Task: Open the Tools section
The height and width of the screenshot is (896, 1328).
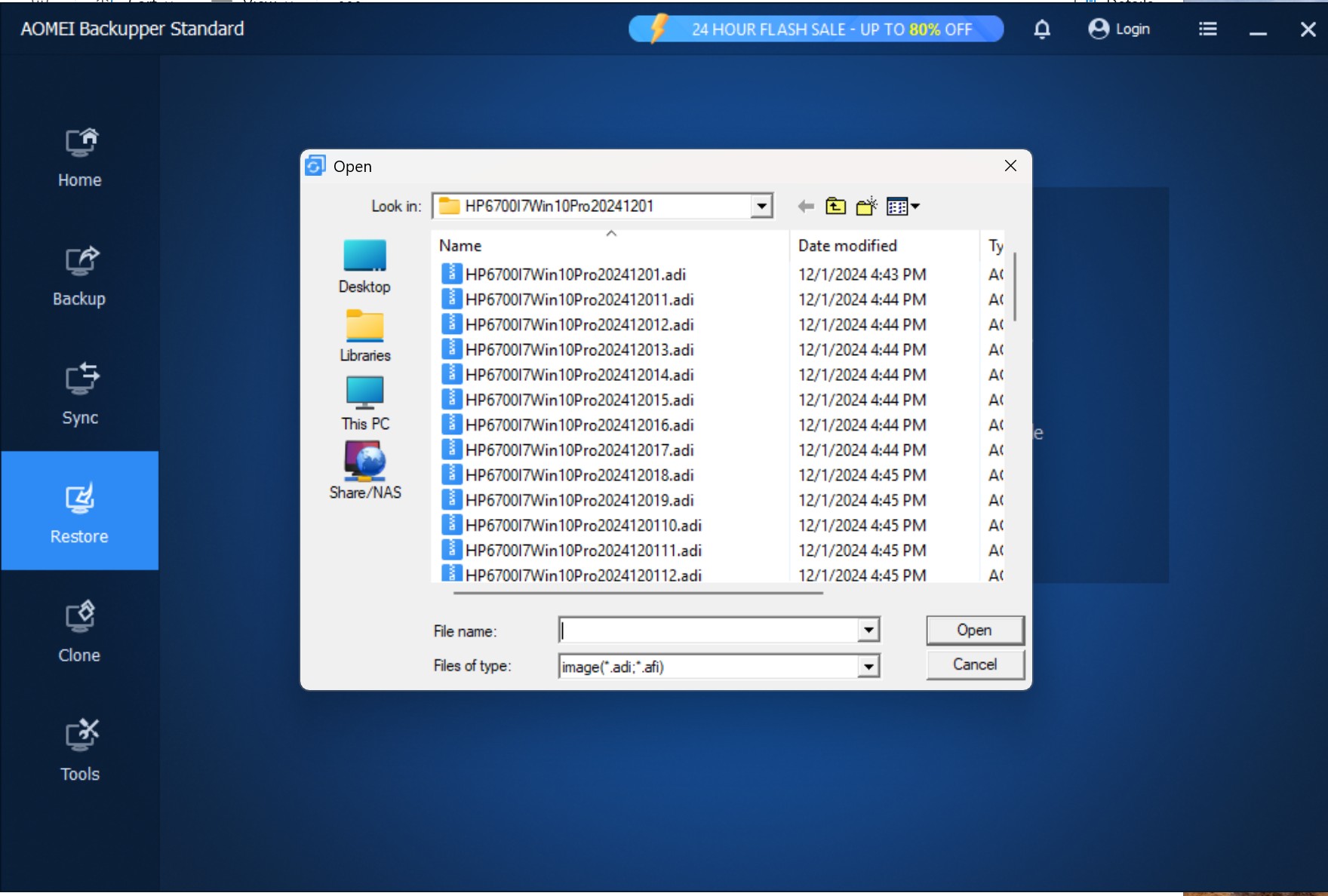Action: tap(79, 750)
